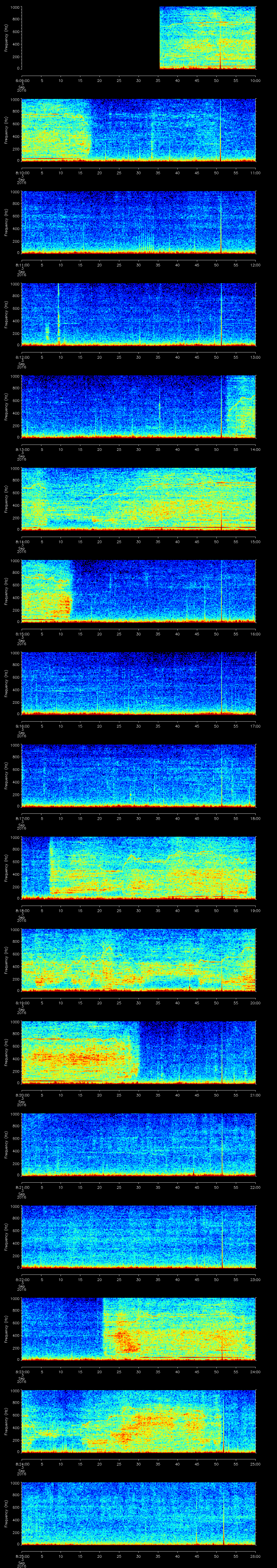This screenshot has height=1568, width=277.
Task: Select the spectrogram panel starting at 8:12:00
Action: click(x=139, y=314)
